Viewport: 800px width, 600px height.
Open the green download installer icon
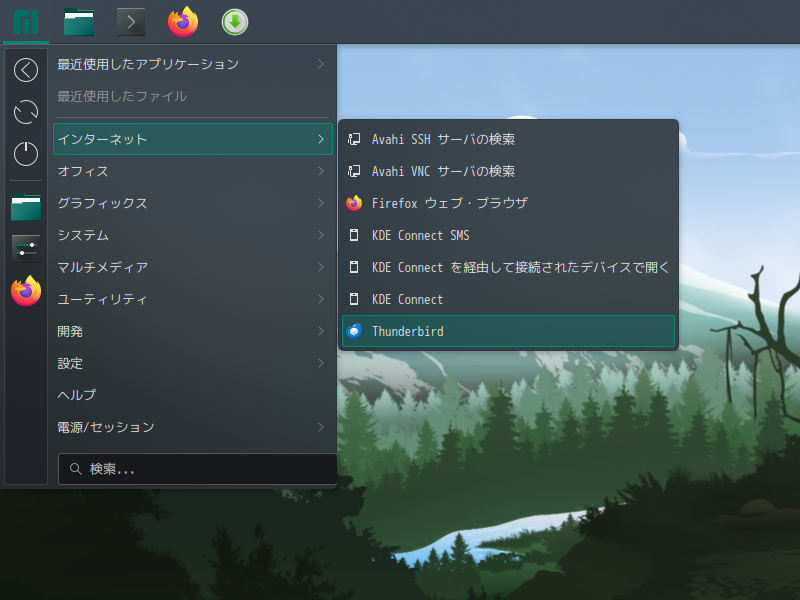(x=235, y=22)
